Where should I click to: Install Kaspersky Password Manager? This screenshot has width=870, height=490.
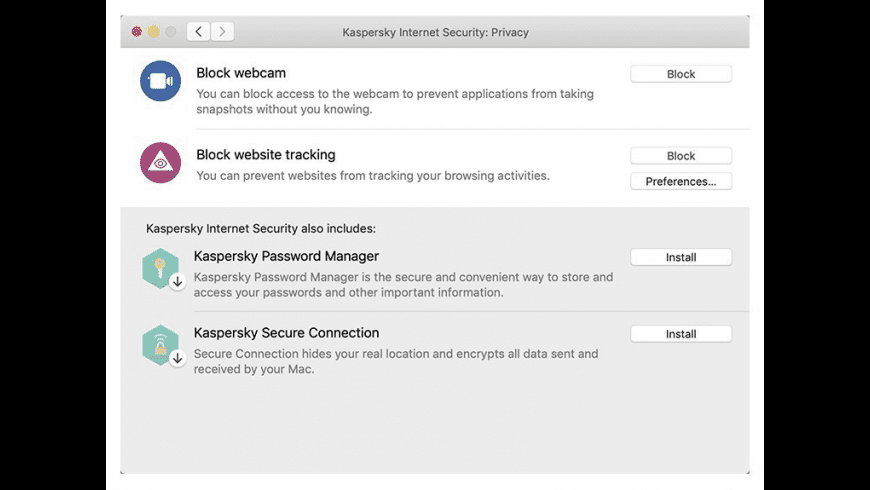(680, 258)
